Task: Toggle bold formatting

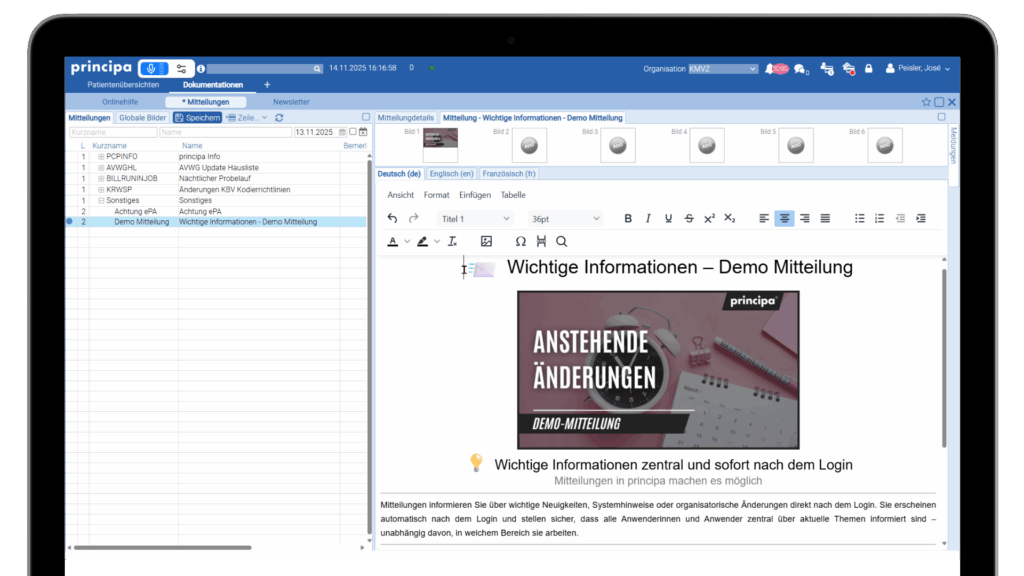Action: (628, 218)
